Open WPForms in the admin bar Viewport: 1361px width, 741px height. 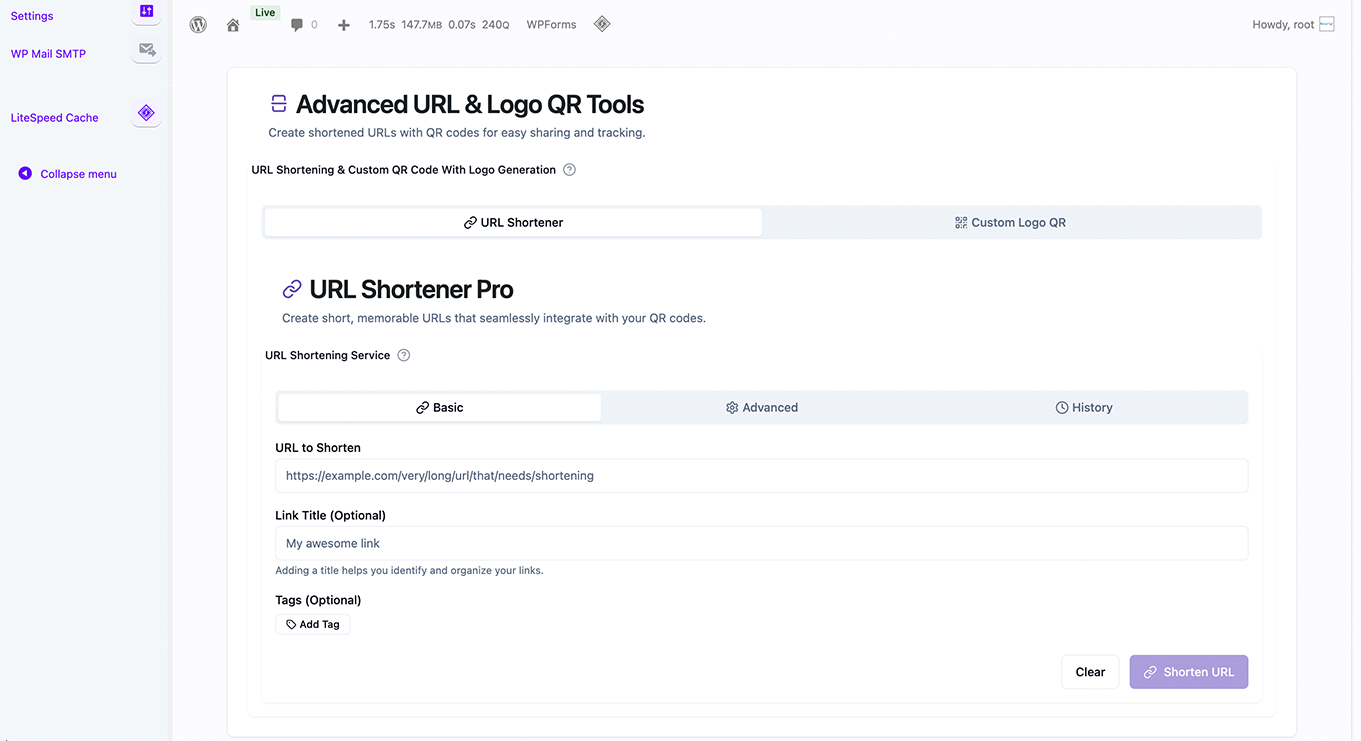coord(551,25)
